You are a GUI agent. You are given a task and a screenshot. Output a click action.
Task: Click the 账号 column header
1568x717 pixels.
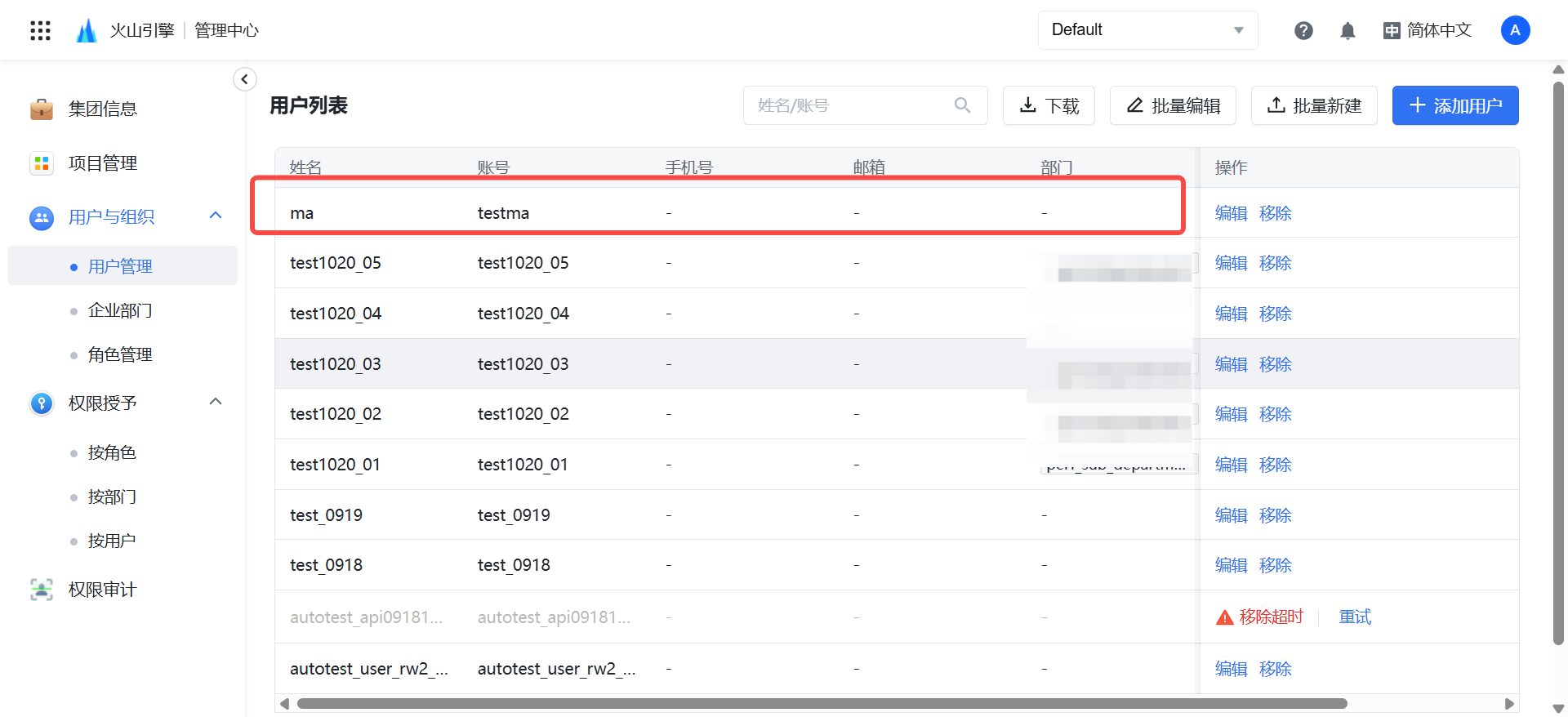[493, 167]
